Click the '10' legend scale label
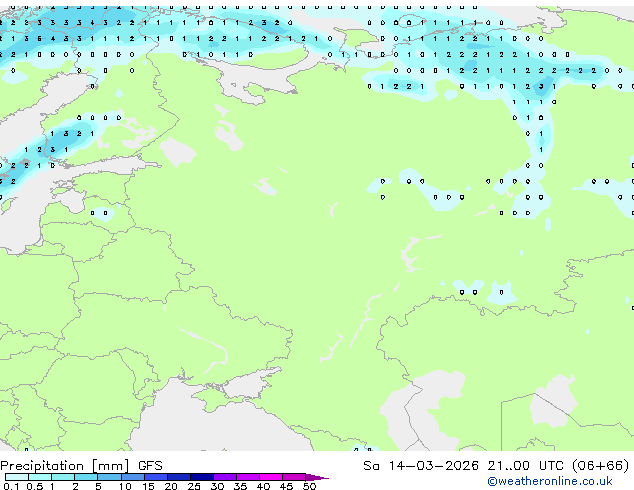Viewport: 634px width, 490px height. (x=125, y=486)
